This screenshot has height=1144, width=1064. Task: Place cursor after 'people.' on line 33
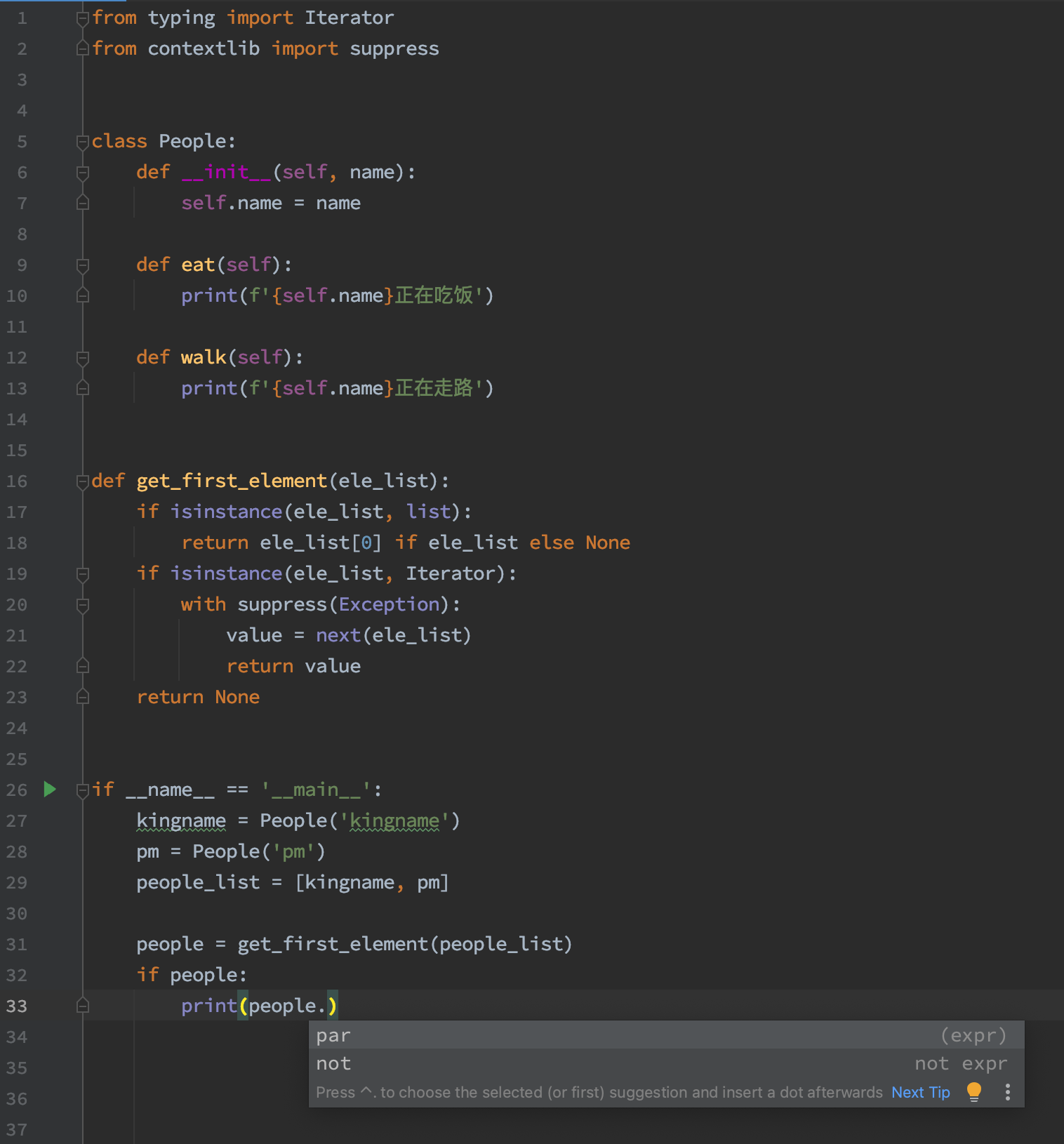click(328, 1006)
